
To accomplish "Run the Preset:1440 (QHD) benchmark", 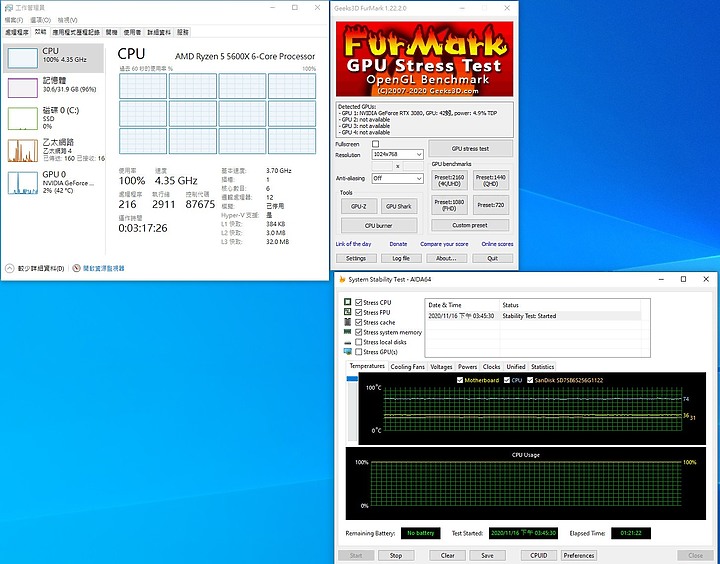I will tap(490, 180).
